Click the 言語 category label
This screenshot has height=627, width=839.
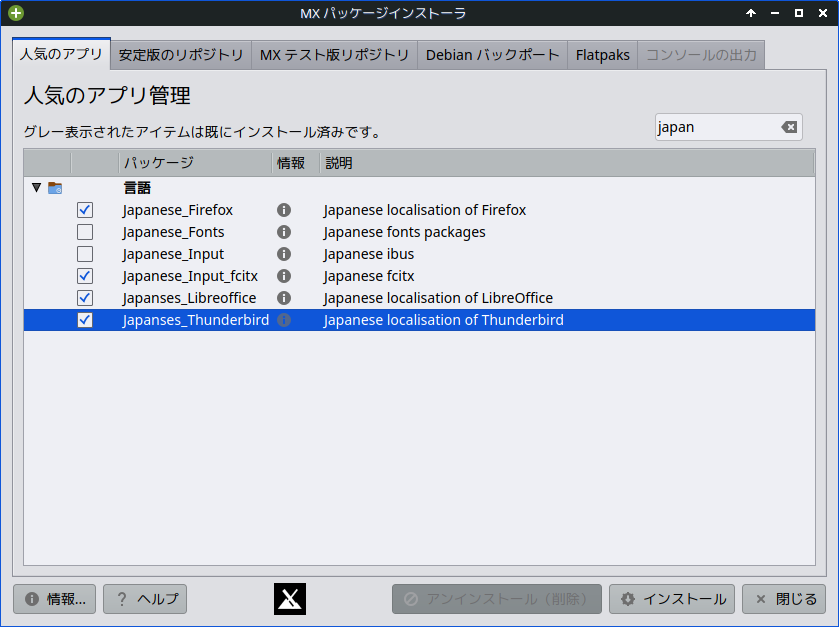(x=137, y=188)
